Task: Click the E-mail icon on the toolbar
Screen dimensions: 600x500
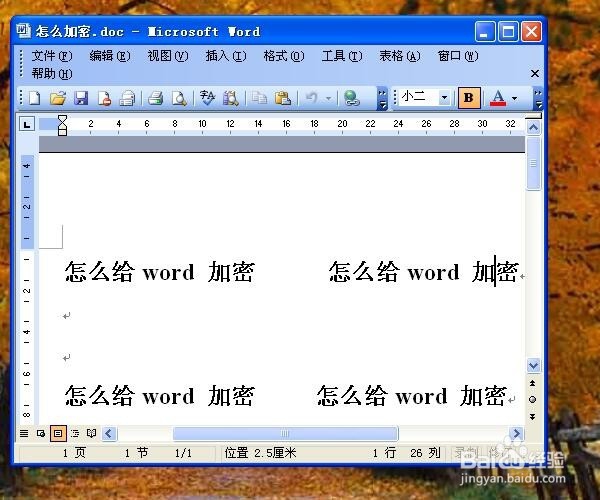Action: click(x=127, y=98)
